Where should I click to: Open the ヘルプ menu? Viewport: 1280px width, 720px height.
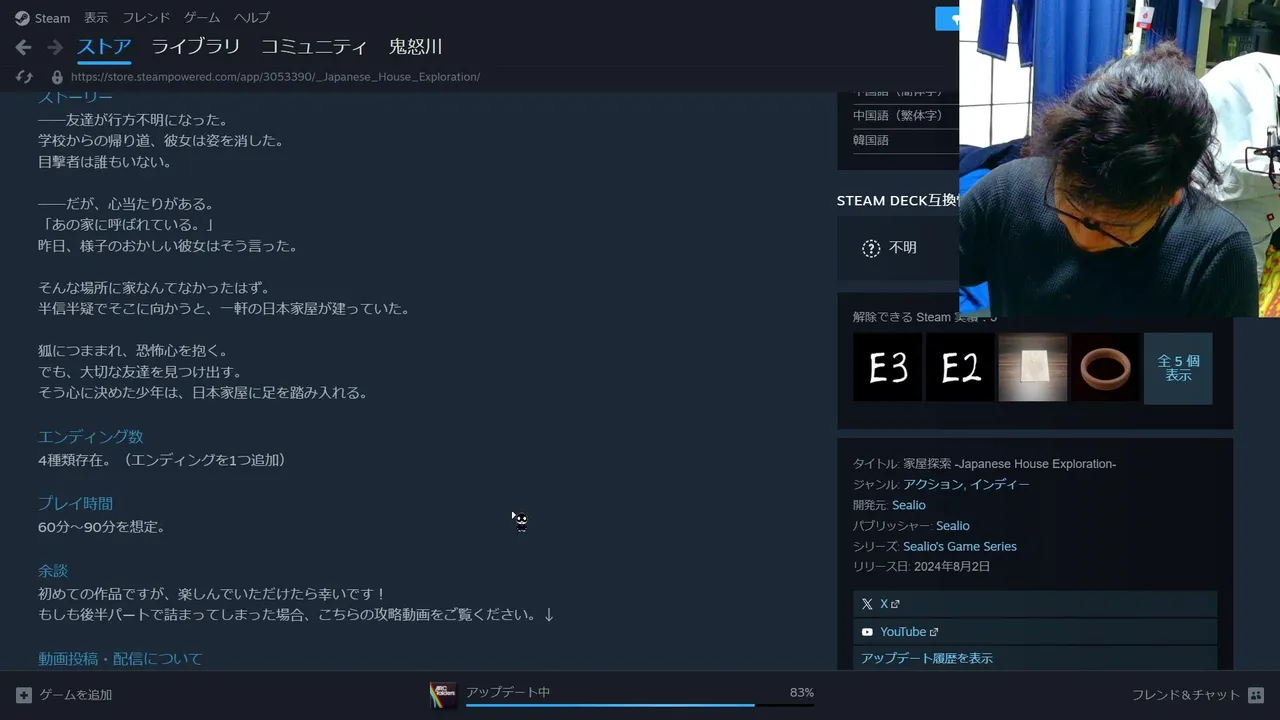(x=252, y=18)
